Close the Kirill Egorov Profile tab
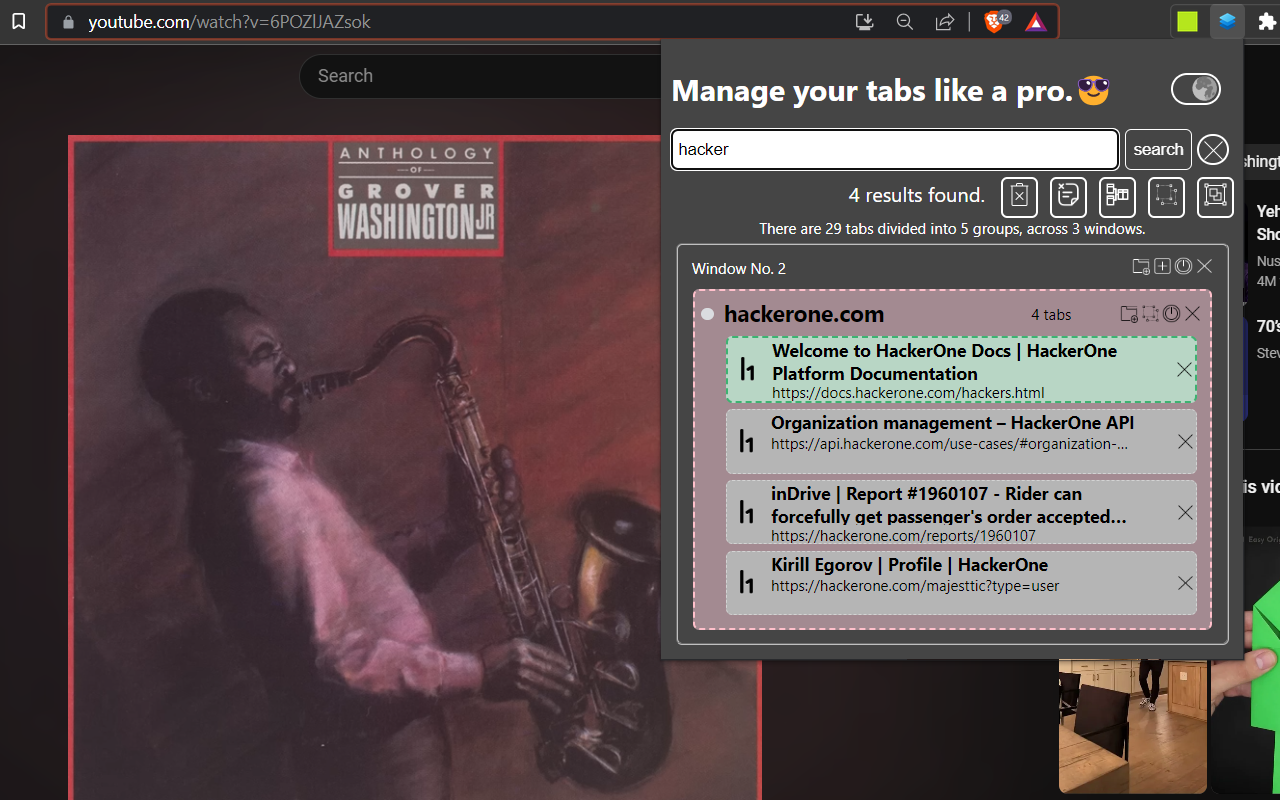1280x800 pixels. point(1185,583)
